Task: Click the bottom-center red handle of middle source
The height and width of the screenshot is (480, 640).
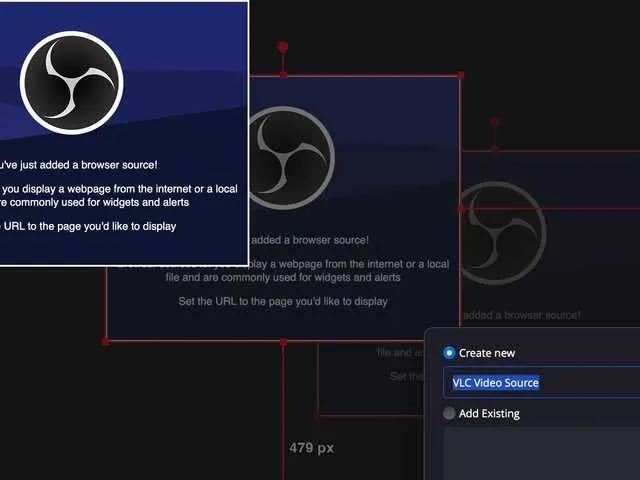Action: point(283,342)
